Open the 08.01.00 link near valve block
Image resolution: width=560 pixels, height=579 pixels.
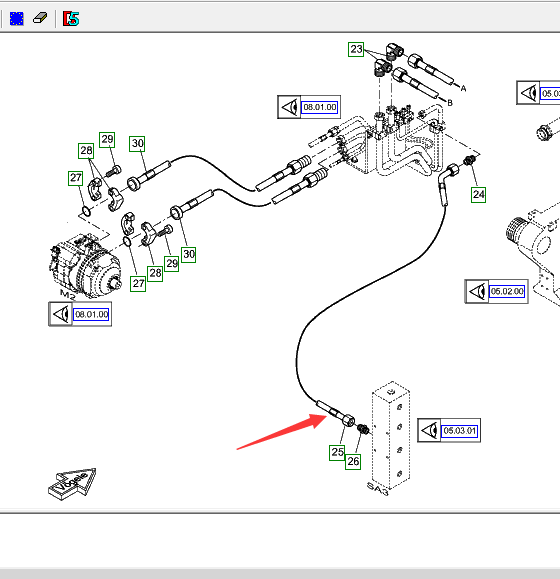[x=320, y=107]
